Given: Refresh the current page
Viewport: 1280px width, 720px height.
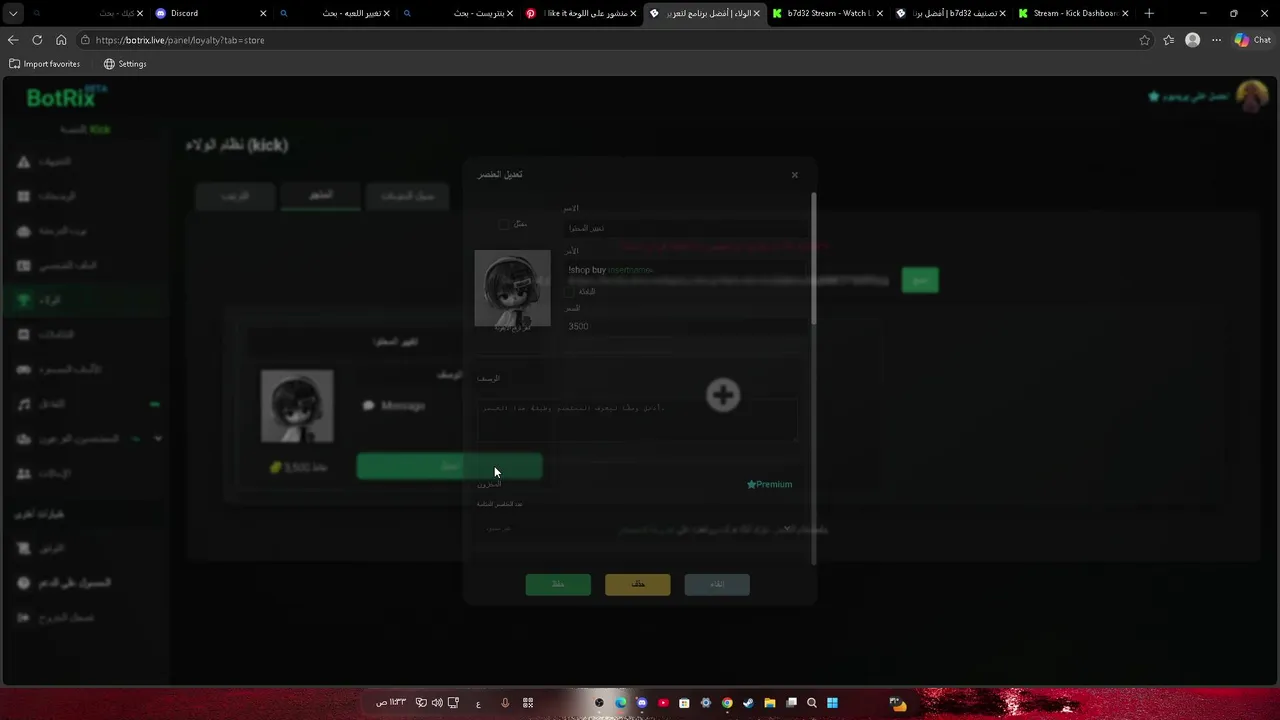Looking at the screenshot, I should pyautogui.click(x=37, y=40).
